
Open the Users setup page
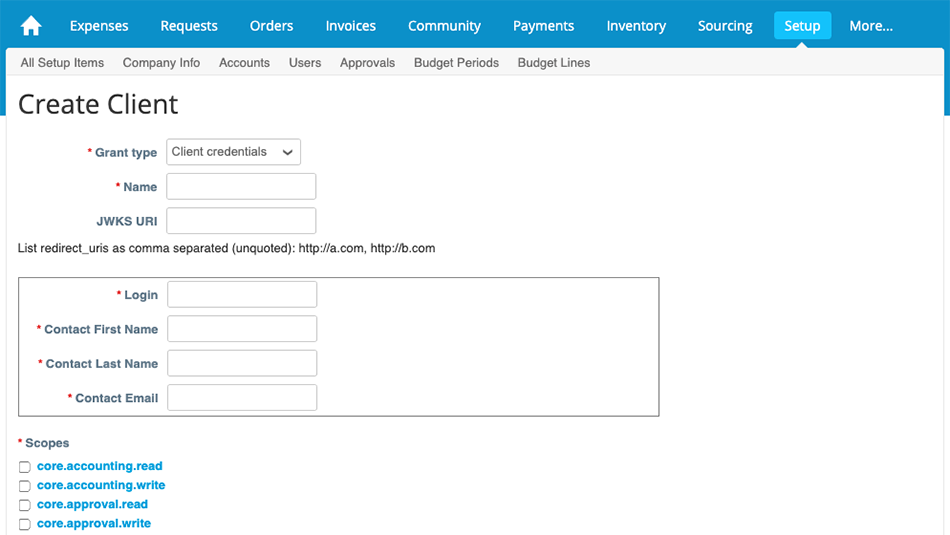coord(305,62)
